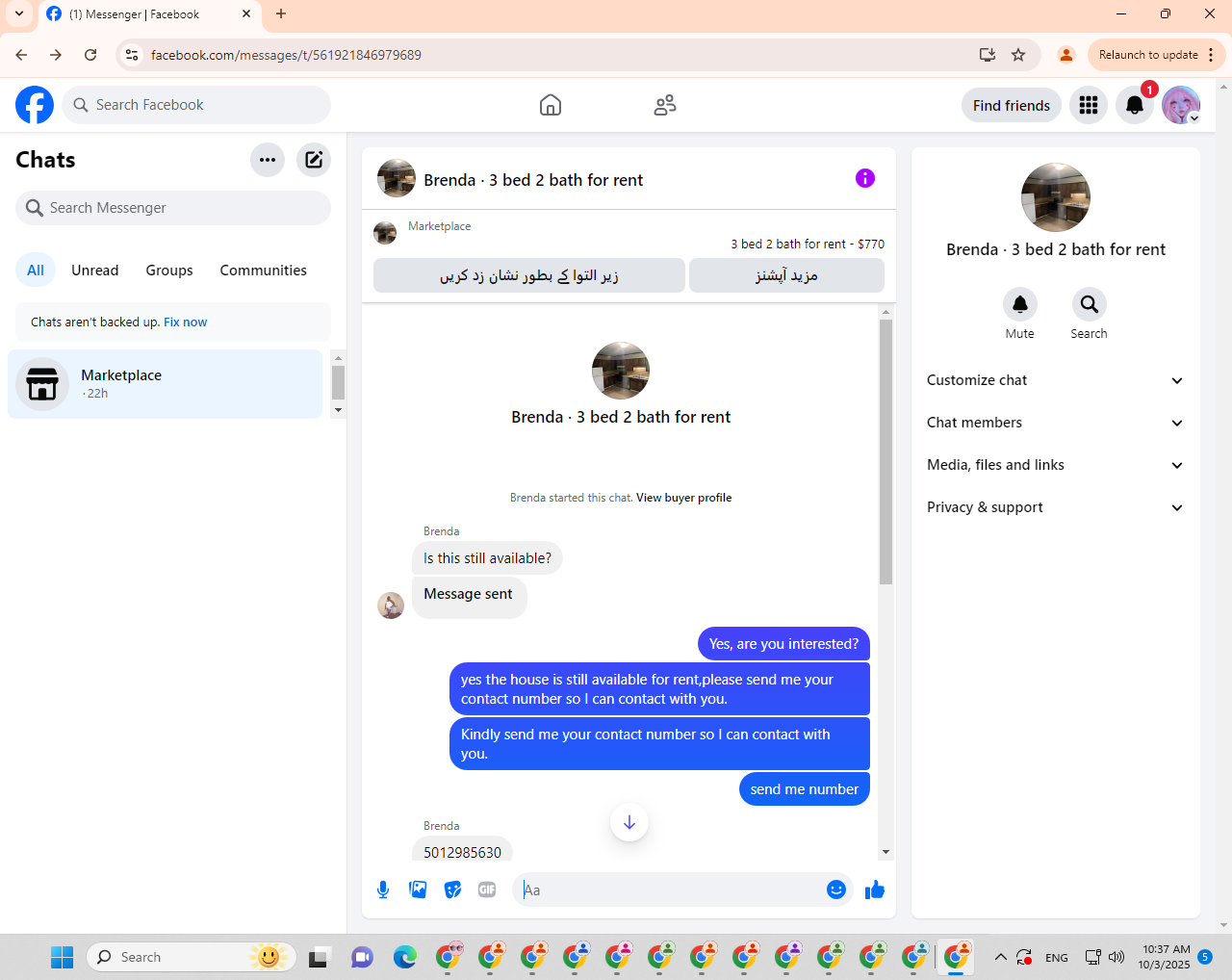Select the Unread chats filter

coord(95,271)
